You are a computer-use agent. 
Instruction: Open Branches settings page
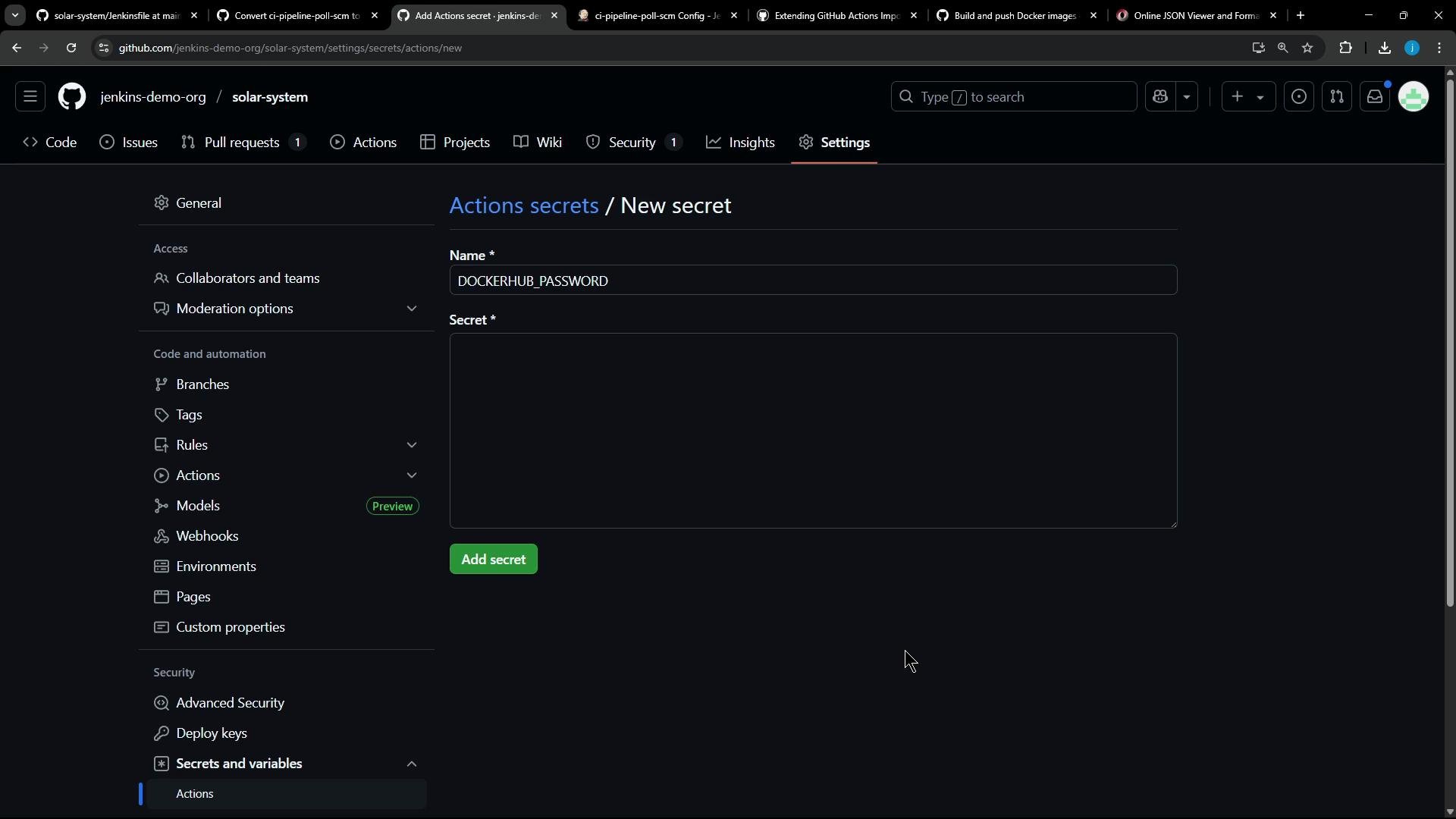pyautogui.click(x=287, y=384)
